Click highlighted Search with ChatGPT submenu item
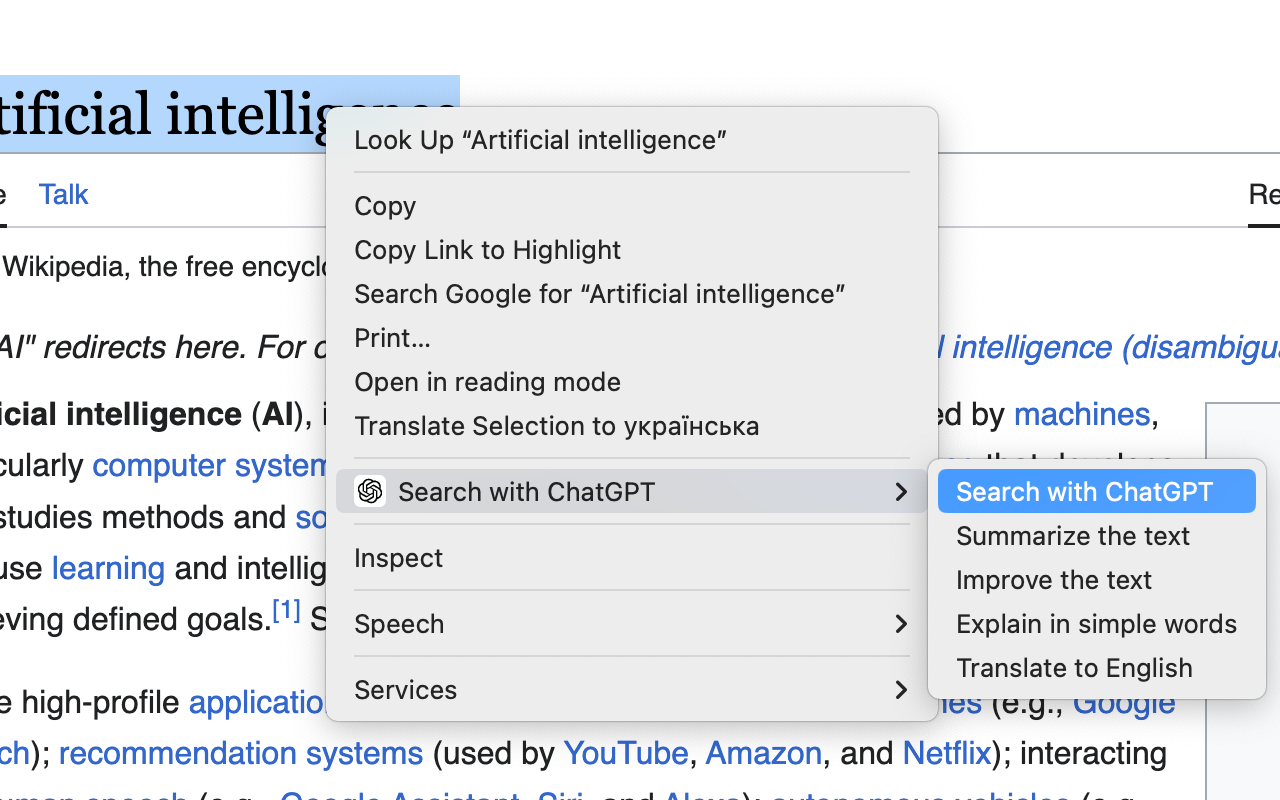Screen dimensions: 1280x800 [x=1097, y=492]
